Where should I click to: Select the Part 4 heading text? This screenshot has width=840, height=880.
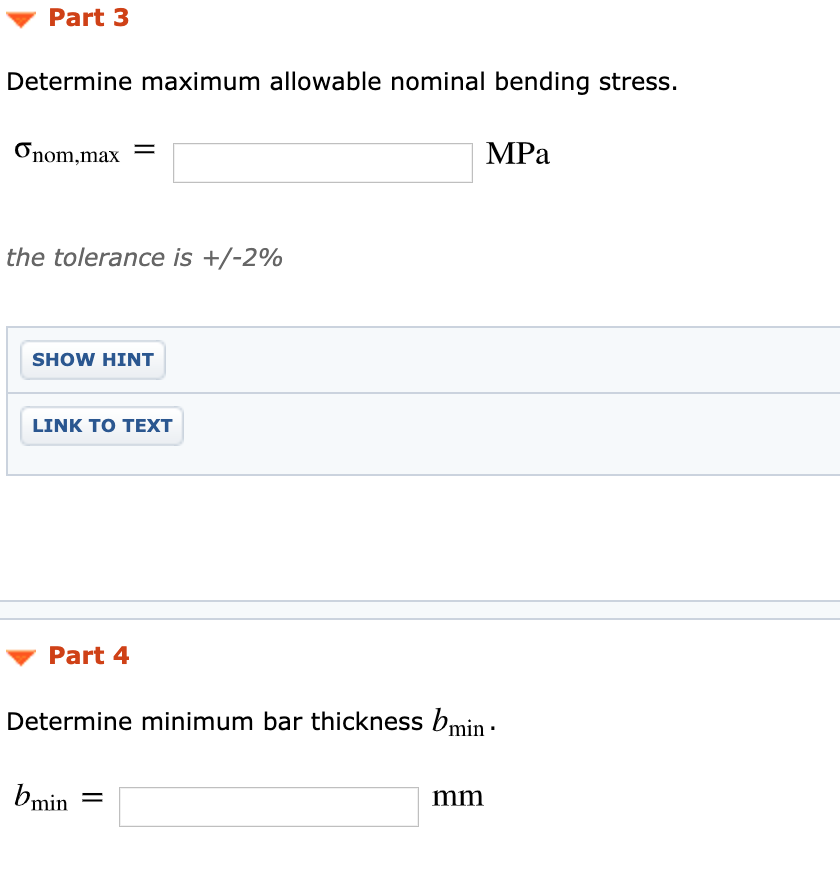coord(89,656)
